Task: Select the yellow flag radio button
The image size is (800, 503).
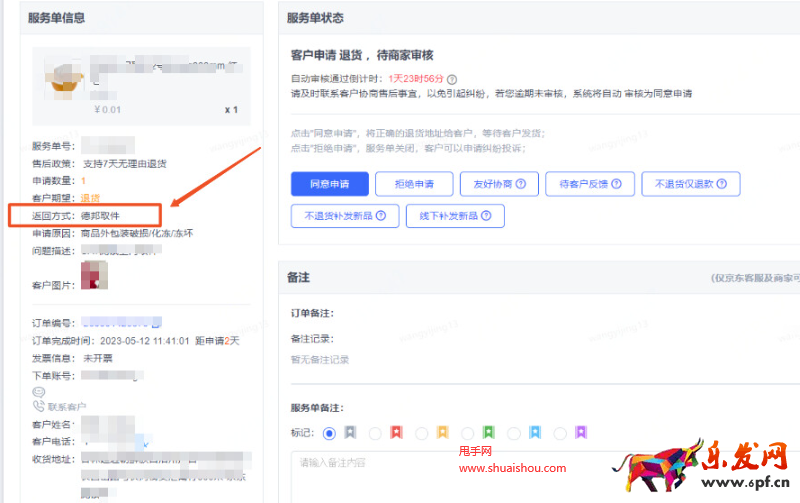Action: point(421,434)
